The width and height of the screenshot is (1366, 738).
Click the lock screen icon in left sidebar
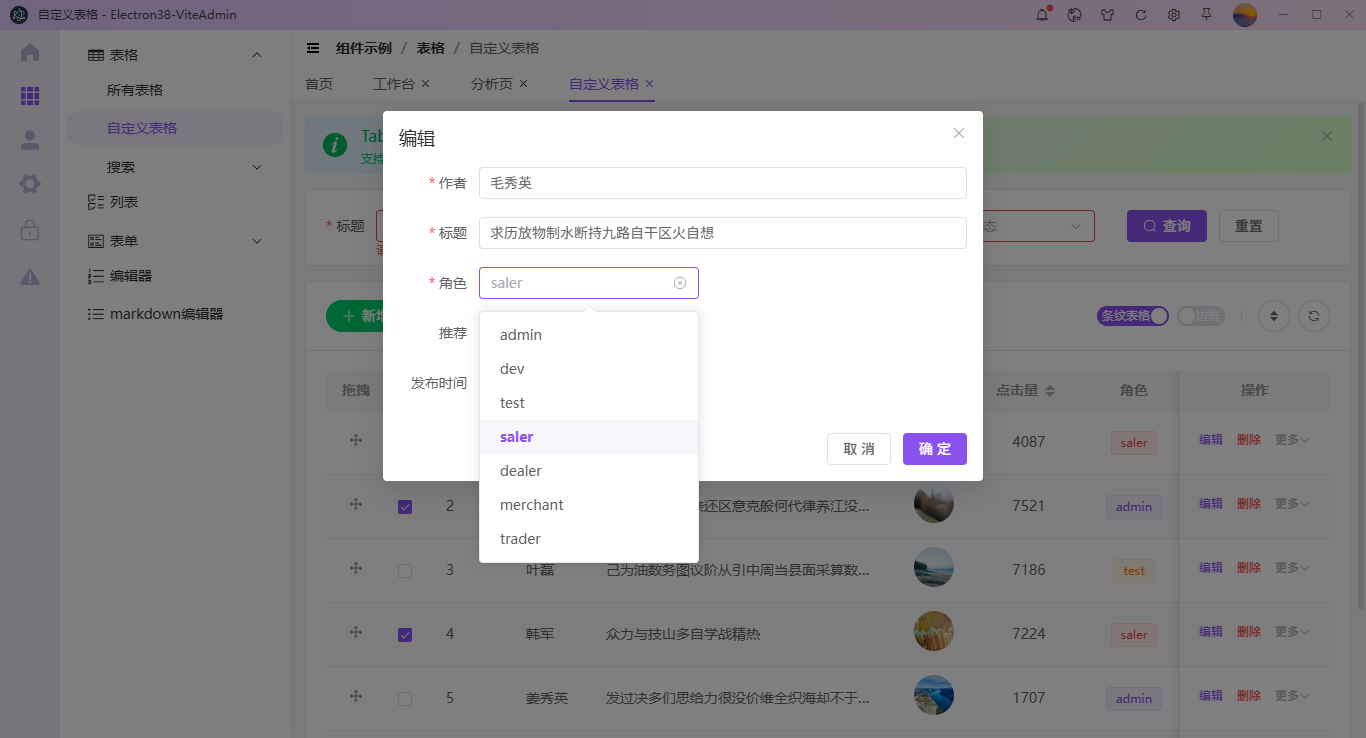[x=30, y=228]
